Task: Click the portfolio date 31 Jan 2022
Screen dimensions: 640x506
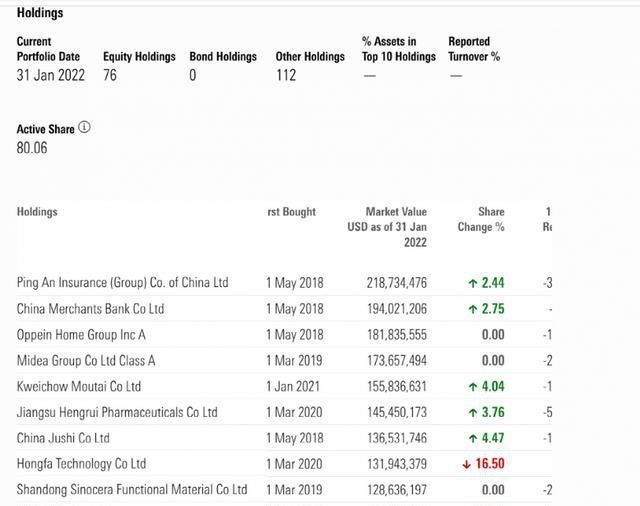Action: tap(51, 75)
